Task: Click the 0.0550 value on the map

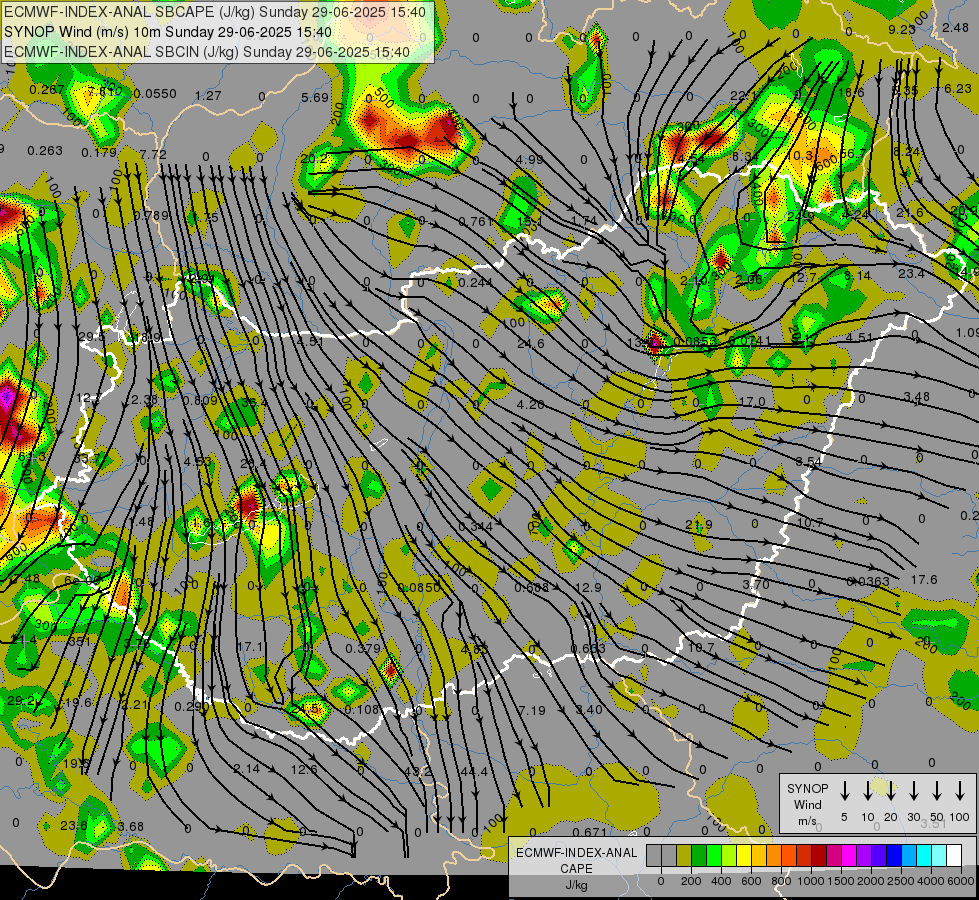Action: [155, 94]
